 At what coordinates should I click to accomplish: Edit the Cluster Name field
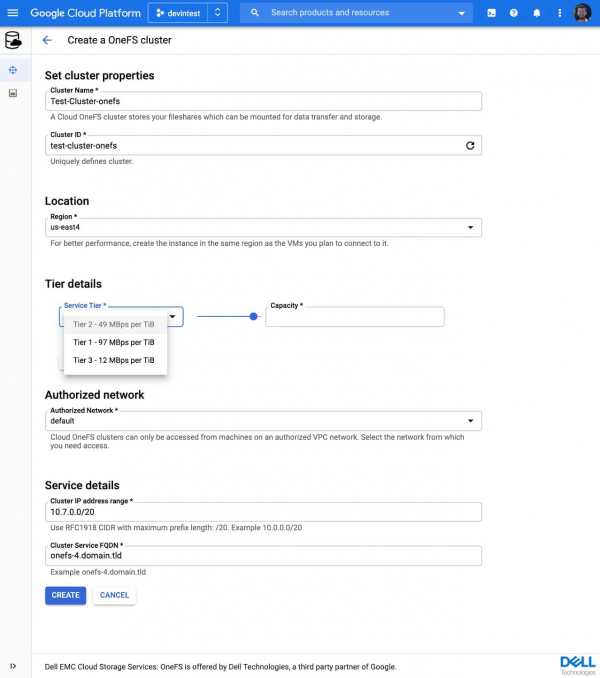[x=263, y=101]
